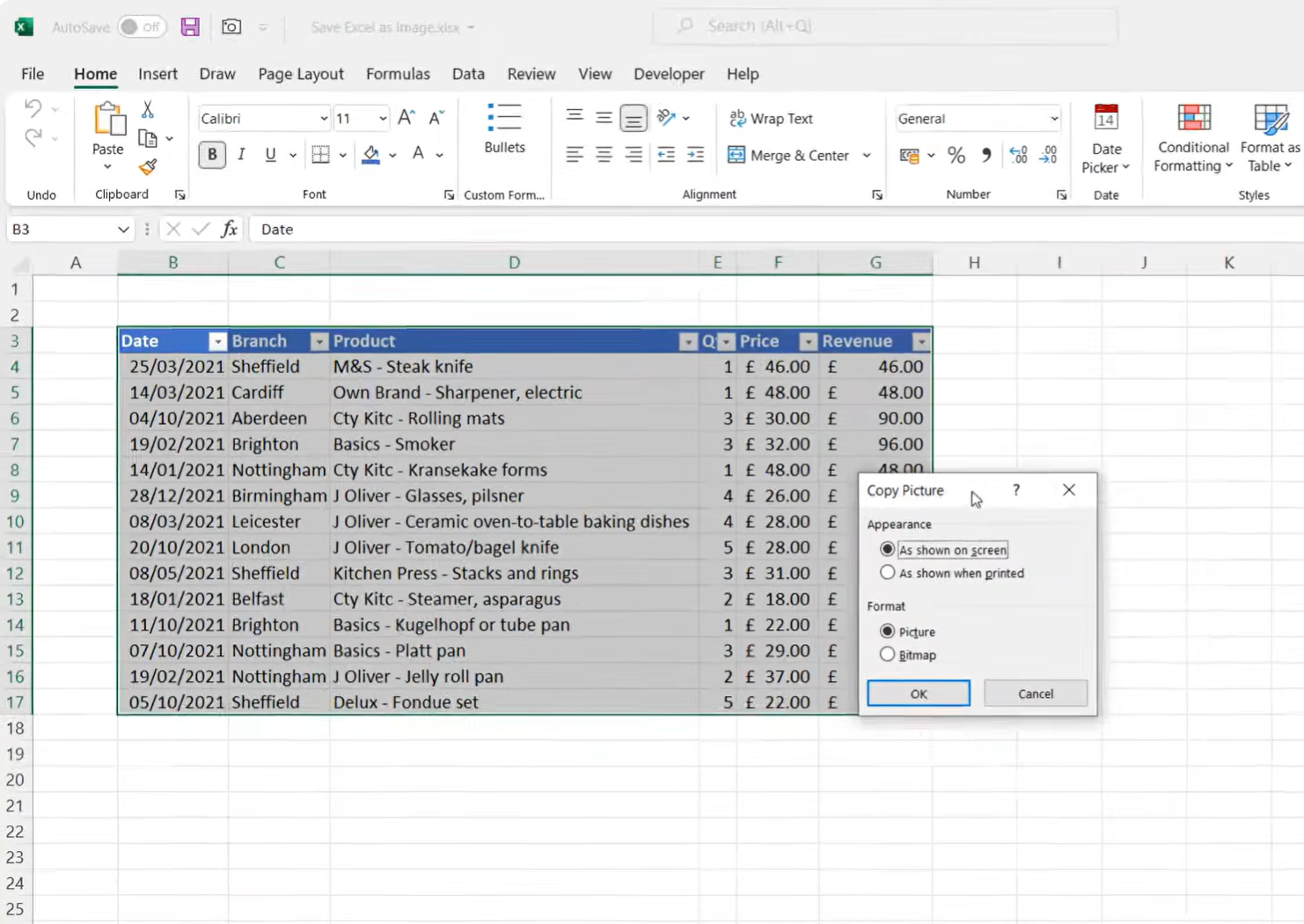Image resolution: width=1304 pixels, height=924 pixels.
Task: Open the Branch column filter dropdown
Action: coord(319,341)
